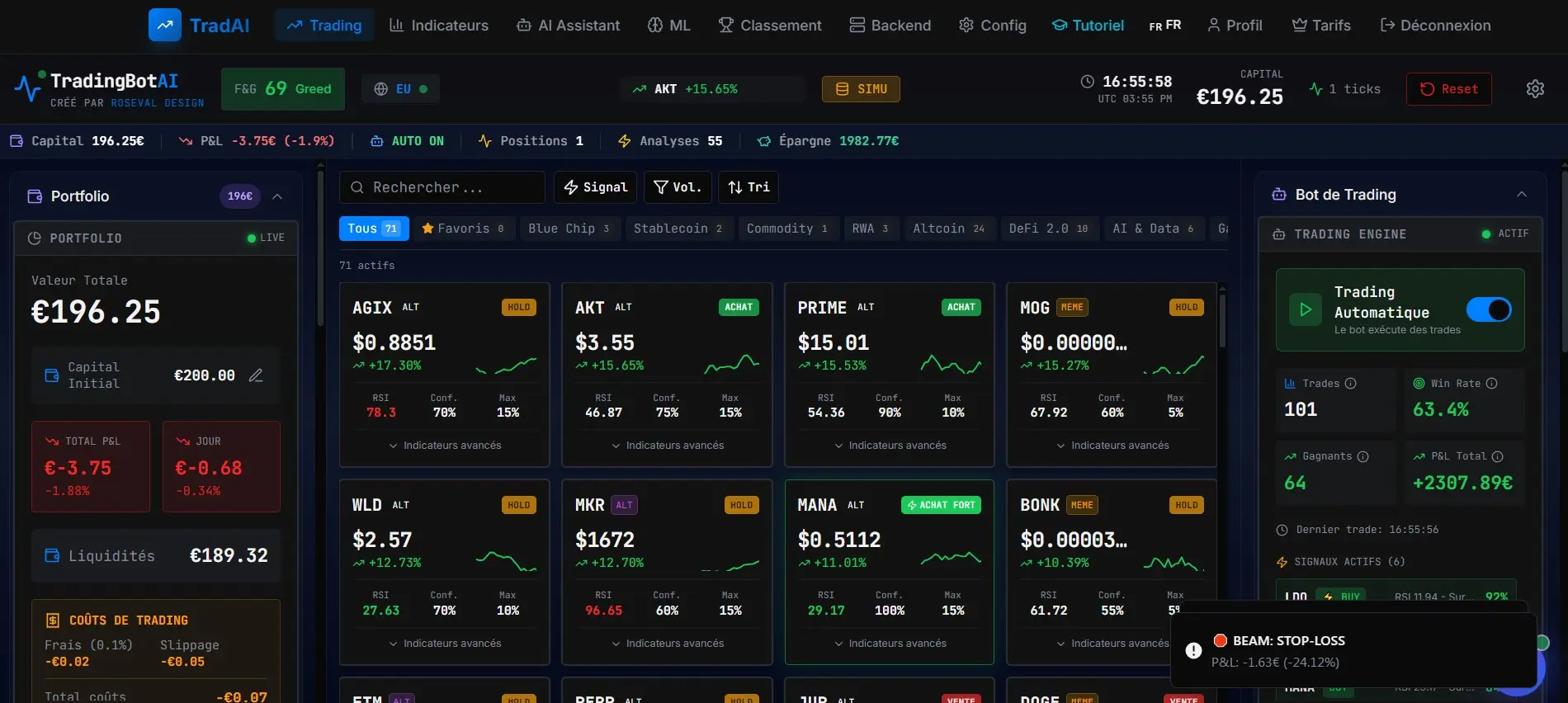Viewport: 1568px width, 703px height.
Task: Expand Indicateurs avancés on MANA card
Action: pos(890,644)
